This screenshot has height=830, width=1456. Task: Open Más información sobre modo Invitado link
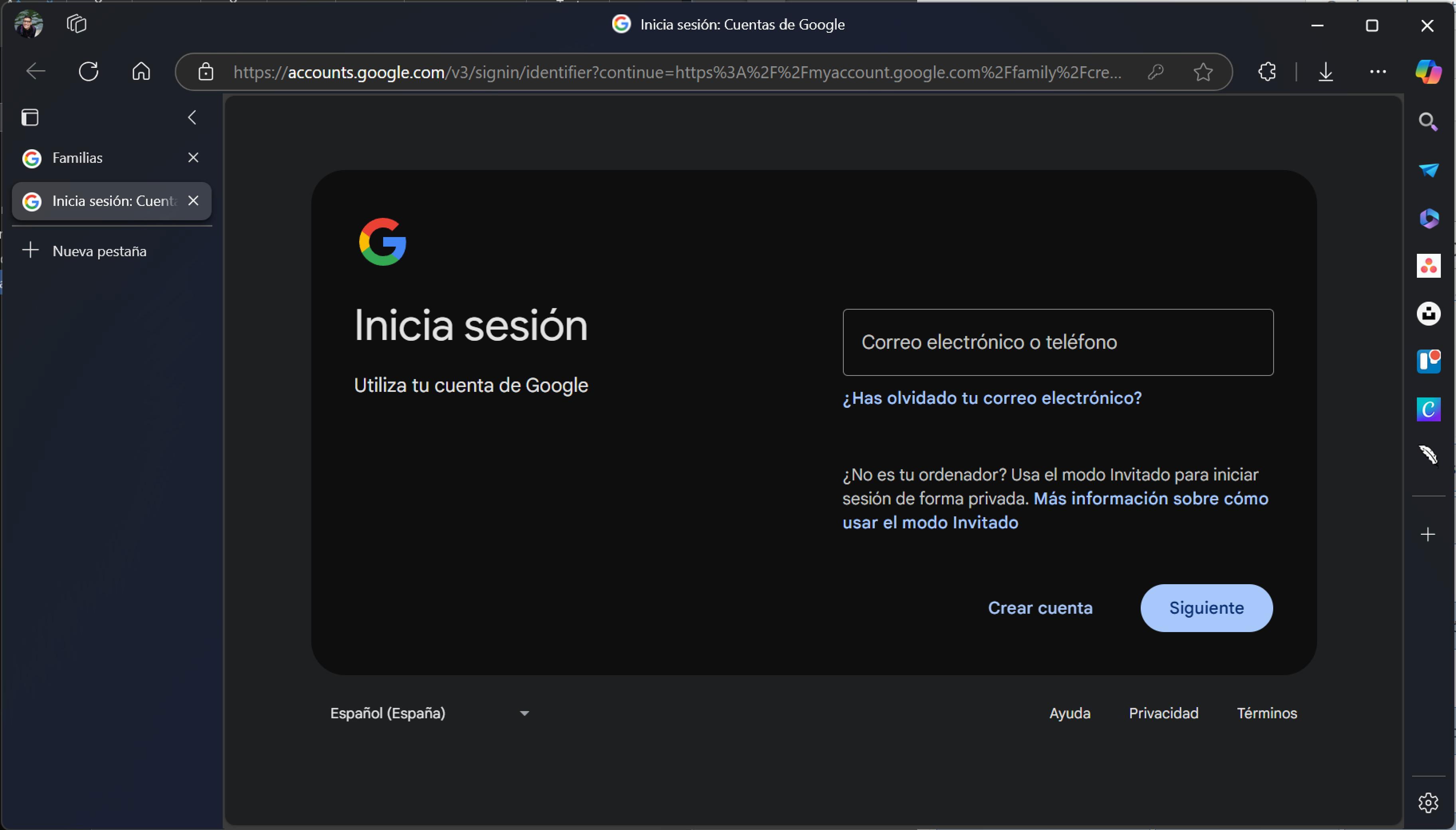coord(1055,511)
